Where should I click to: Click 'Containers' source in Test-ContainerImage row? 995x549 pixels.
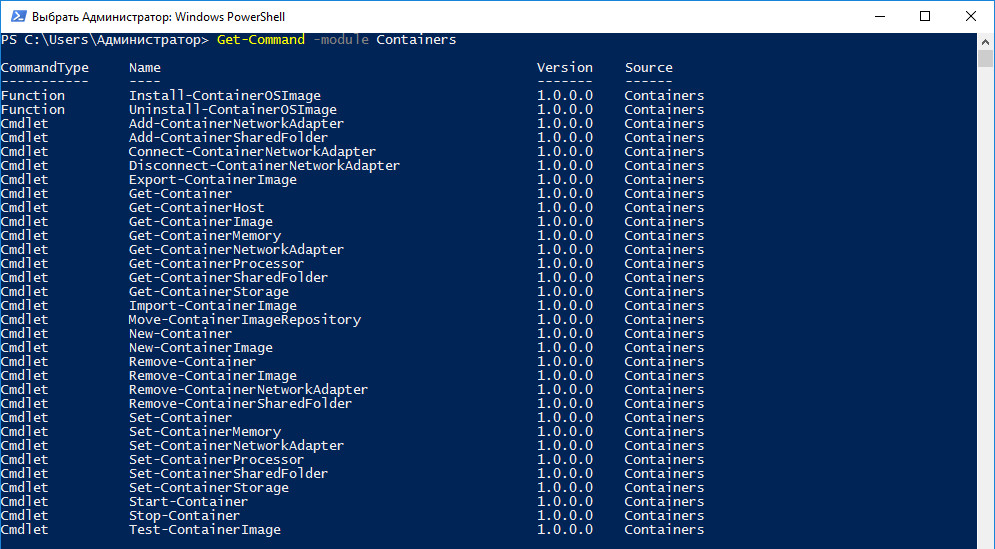(664, 529)
